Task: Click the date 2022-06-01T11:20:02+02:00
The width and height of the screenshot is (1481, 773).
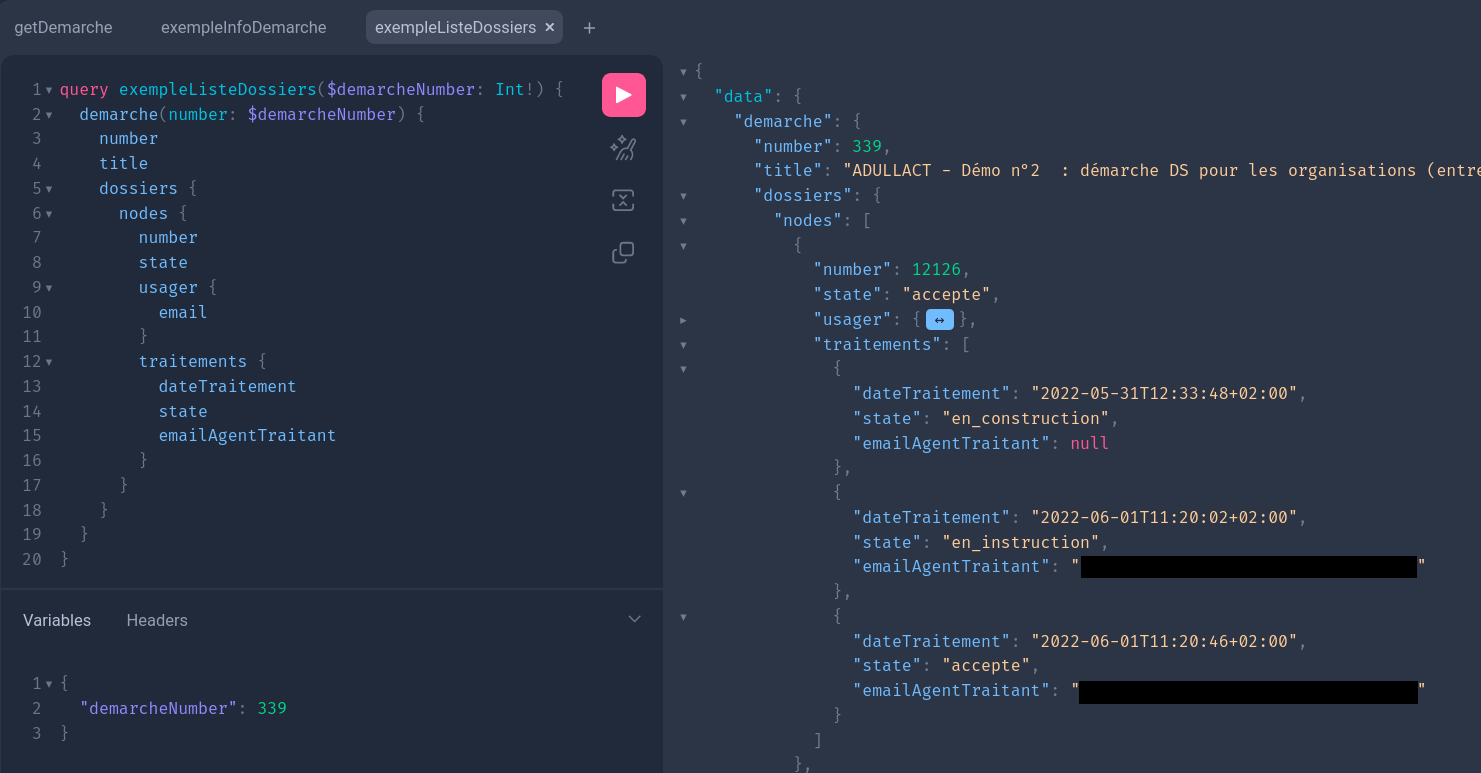Action: [x=1164, y=517]
